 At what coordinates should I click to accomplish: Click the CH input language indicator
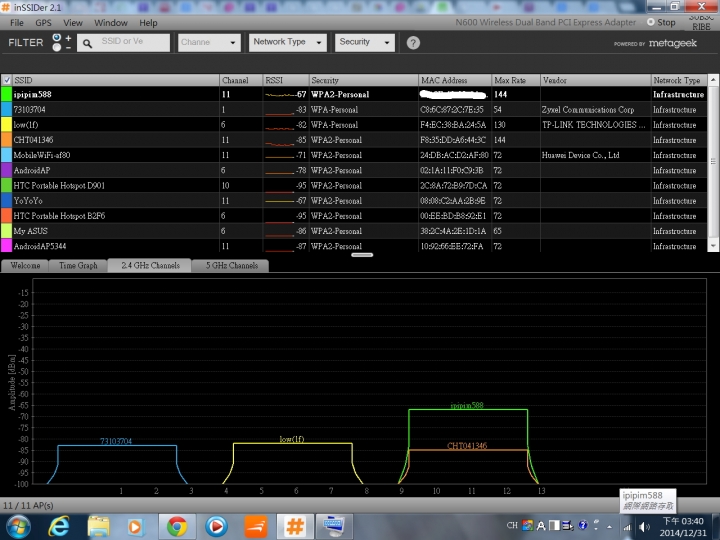512,525
